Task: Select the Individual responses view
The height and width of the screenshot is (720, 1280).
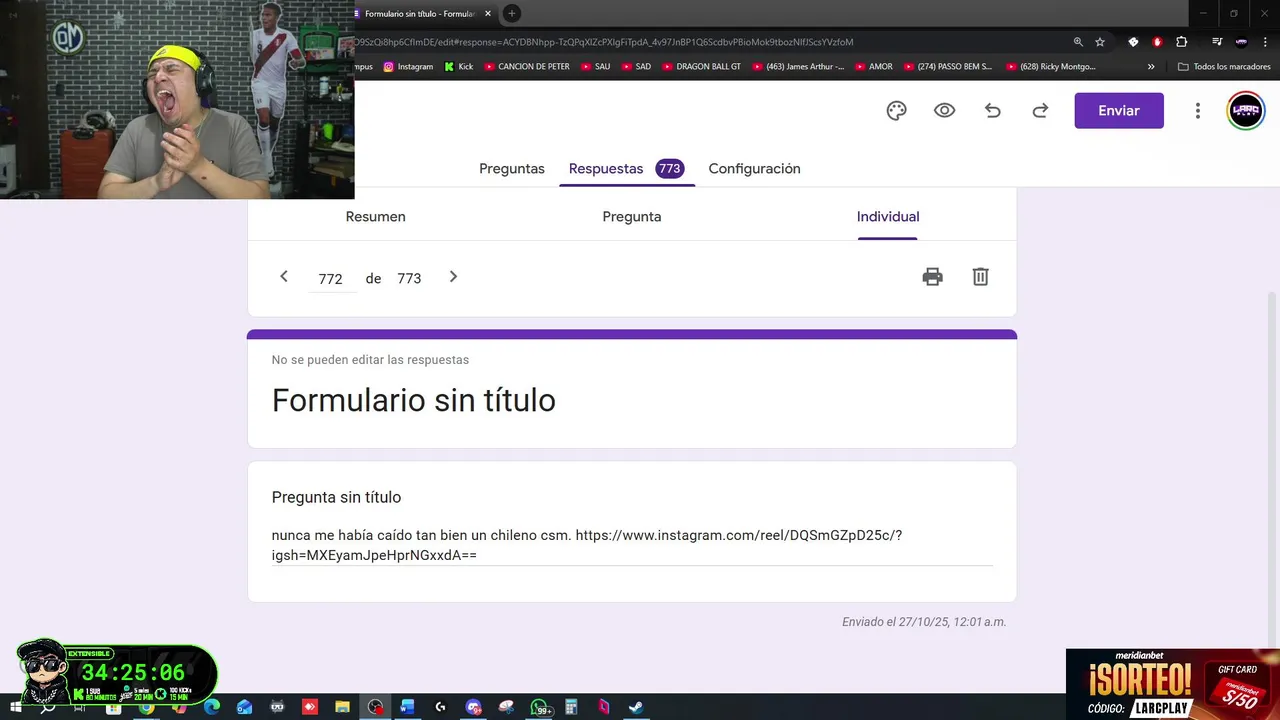Action: [888, 216]
